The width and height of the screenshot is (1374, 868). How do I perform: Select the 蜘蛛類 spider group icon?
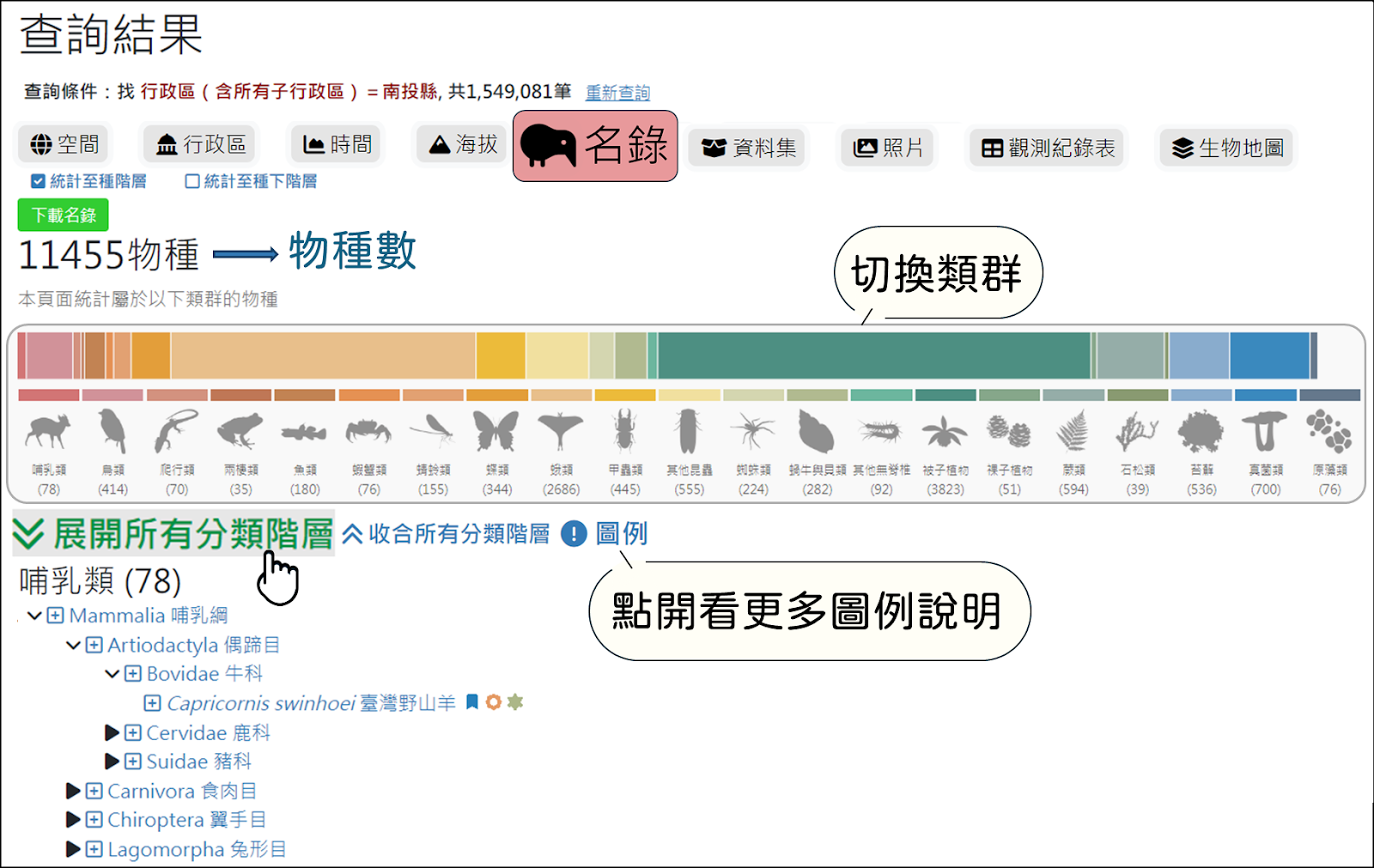click(752, 434)
